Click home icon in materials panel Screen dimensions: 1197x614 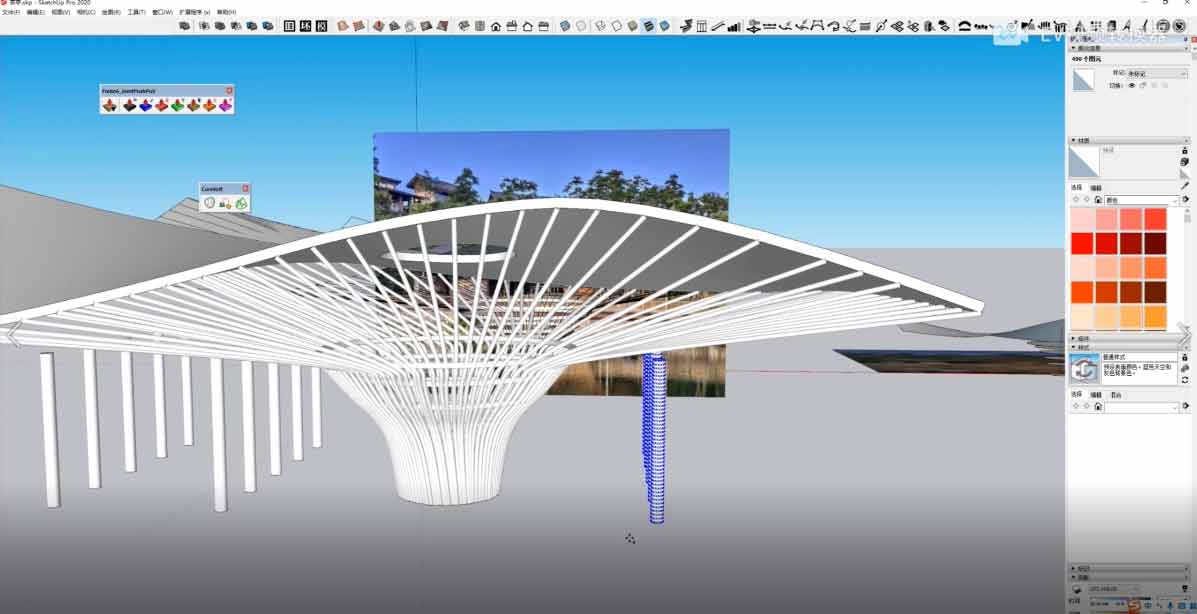point(1098,200)
